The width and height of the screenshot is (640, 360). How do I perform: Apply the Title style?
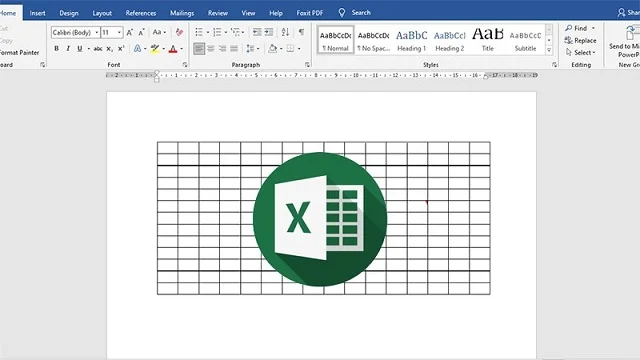[x=488, y=40]
